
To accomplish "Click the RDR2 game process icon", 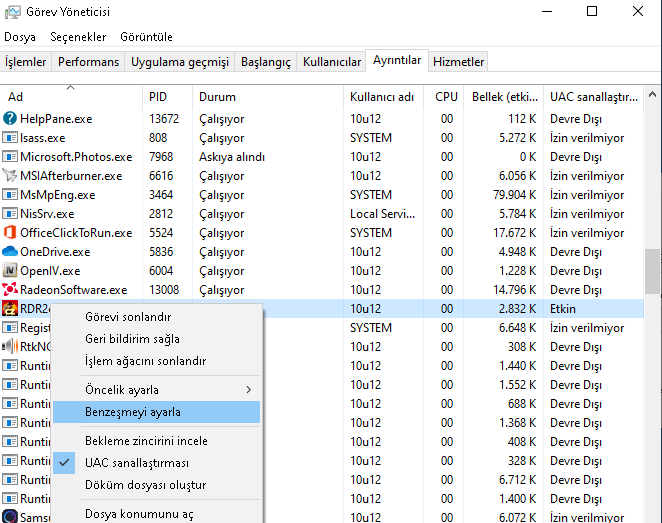I will [10, 309].
